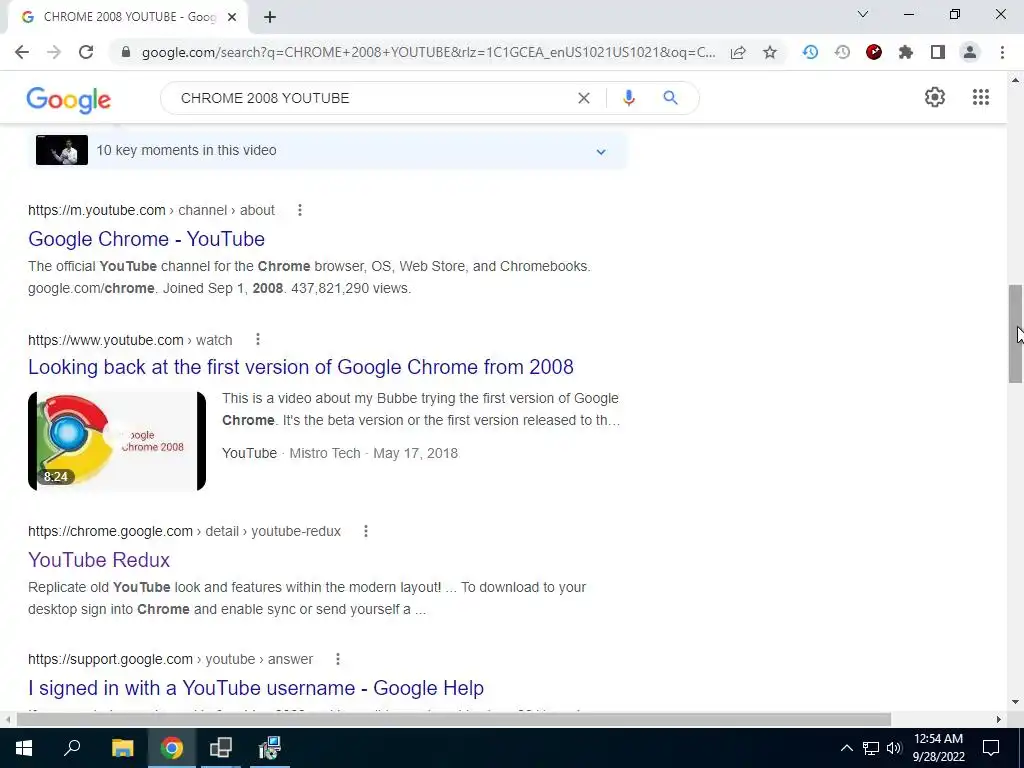This screenshot has height=768, width=1024.
Task: Open a new browser tab
Action: [x=270, y=17]
